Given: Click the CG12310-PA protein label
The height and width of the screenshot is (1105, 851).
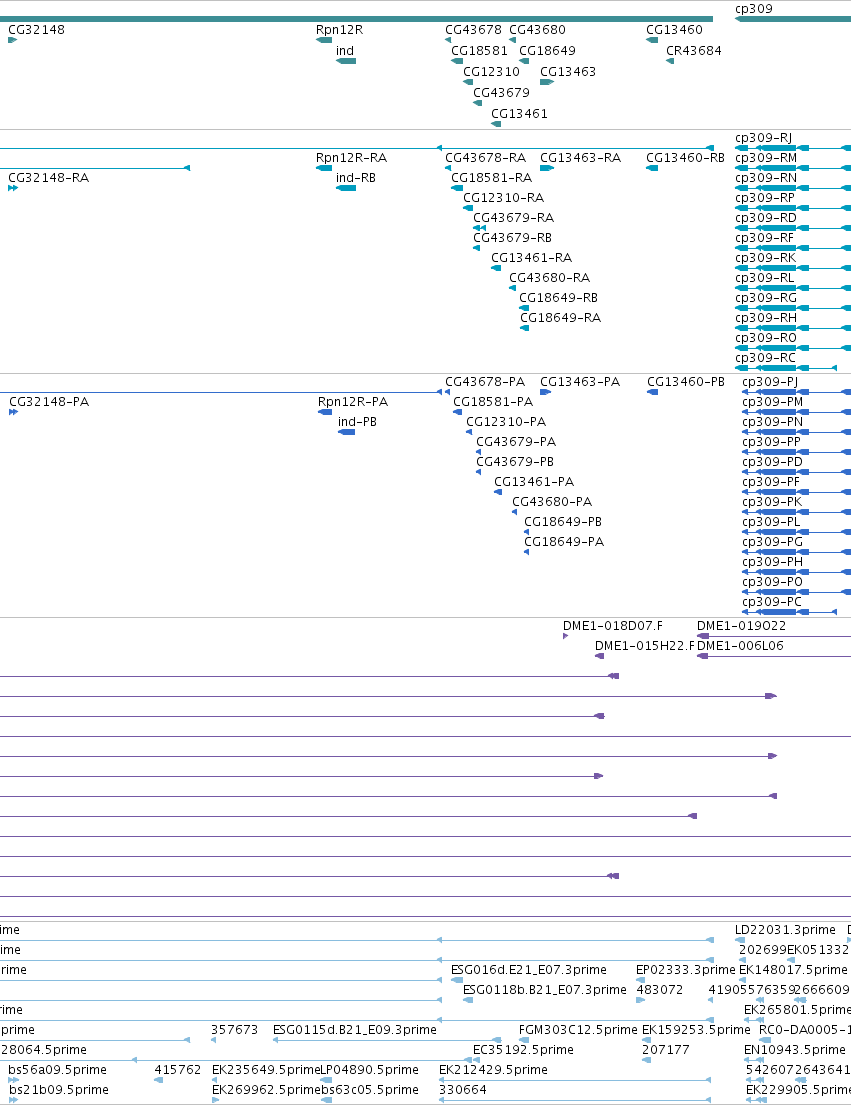Looking at the screenshot, I should (x=506, y=421).
